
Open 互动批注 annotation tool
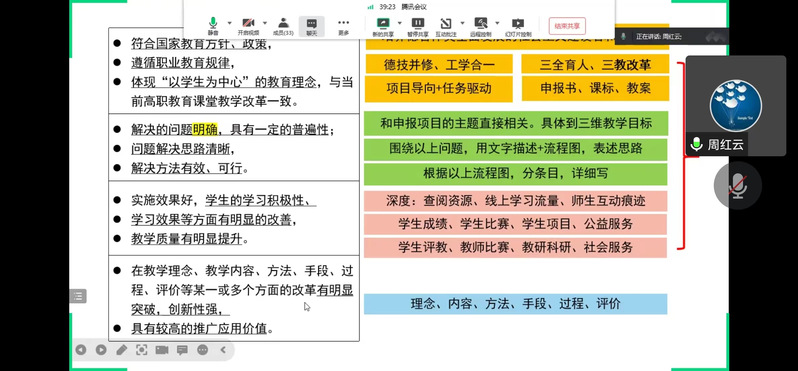click(x=446, y=26)
